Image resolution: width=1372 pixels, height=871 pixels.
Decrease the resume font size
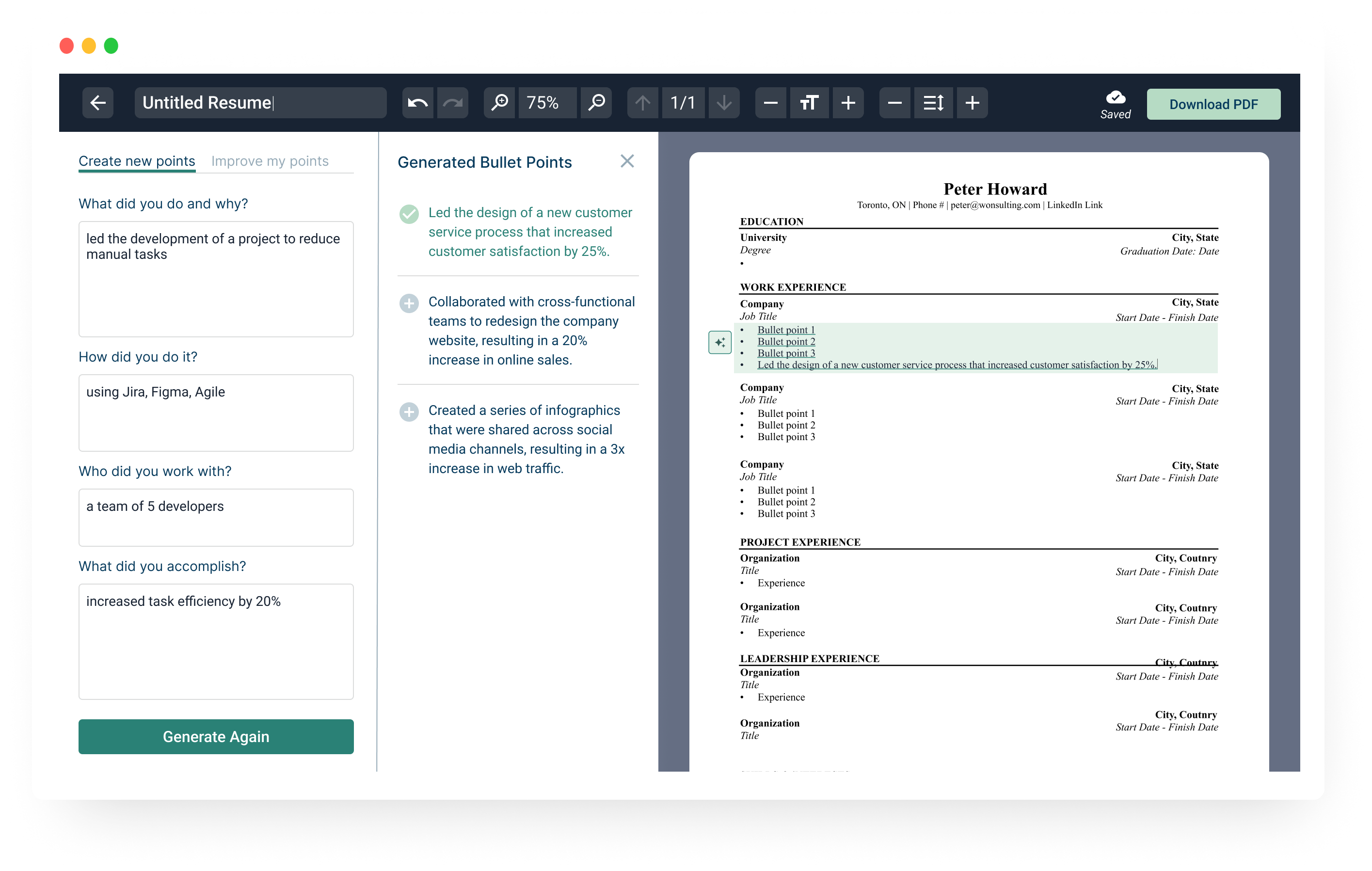tap(770, 103)
